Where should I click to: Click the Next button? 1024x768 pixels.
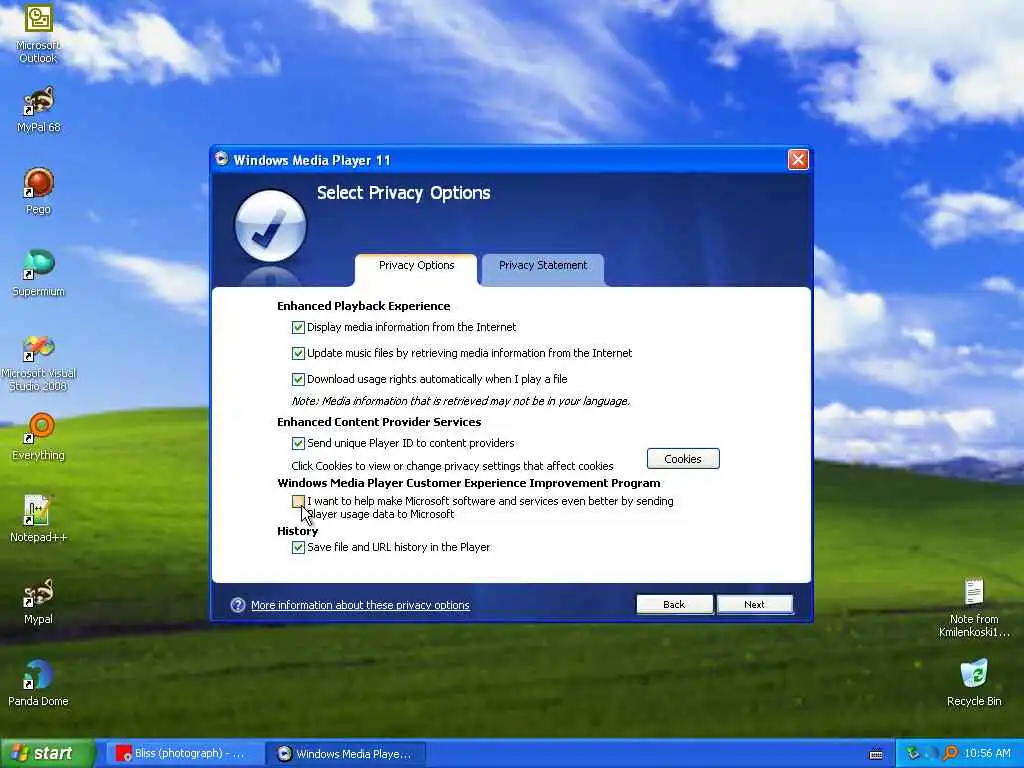coord(754,604)
